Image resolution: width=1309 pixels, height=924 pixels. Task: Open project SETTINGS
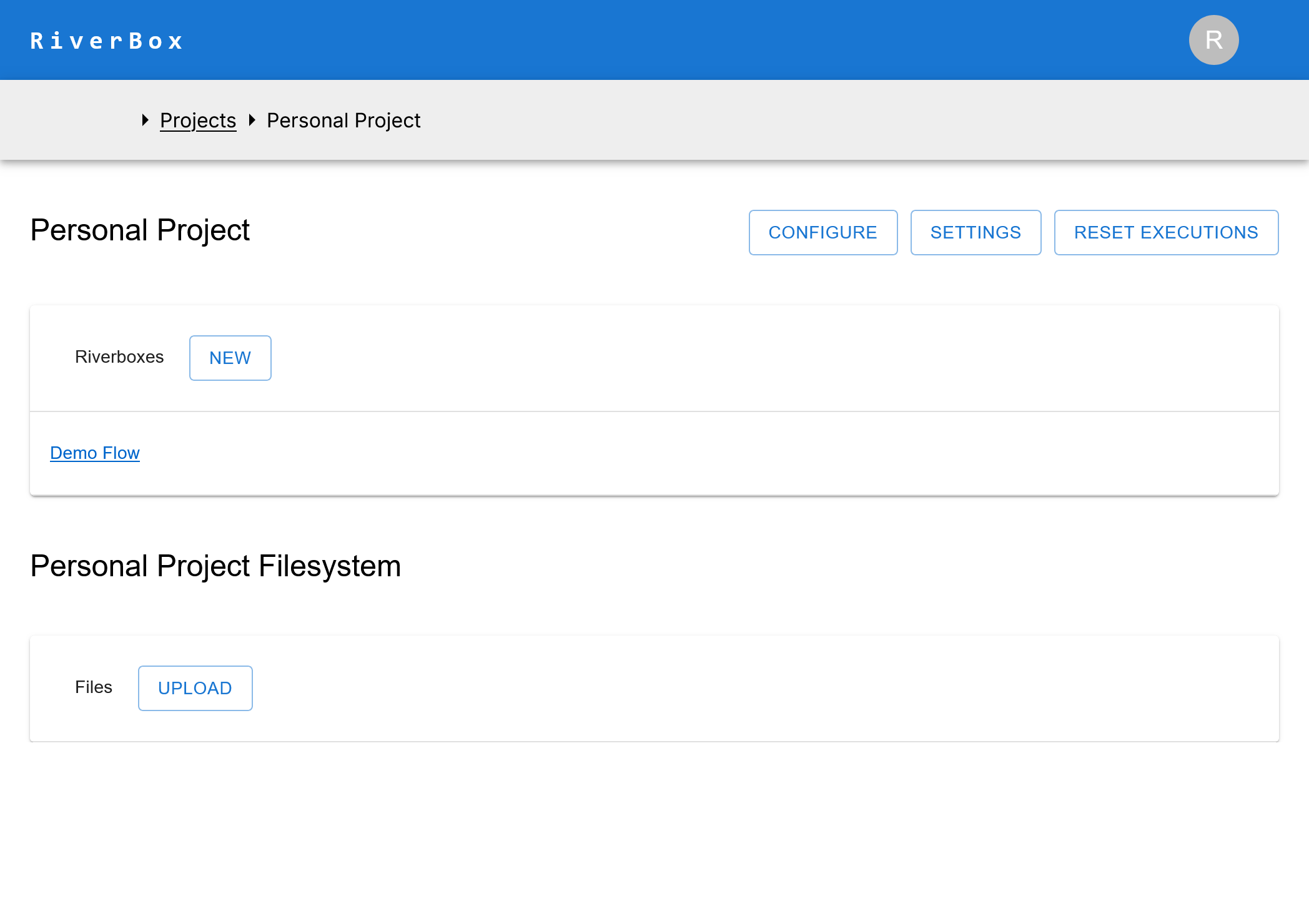pyautogui.click(x=976, y=232)
